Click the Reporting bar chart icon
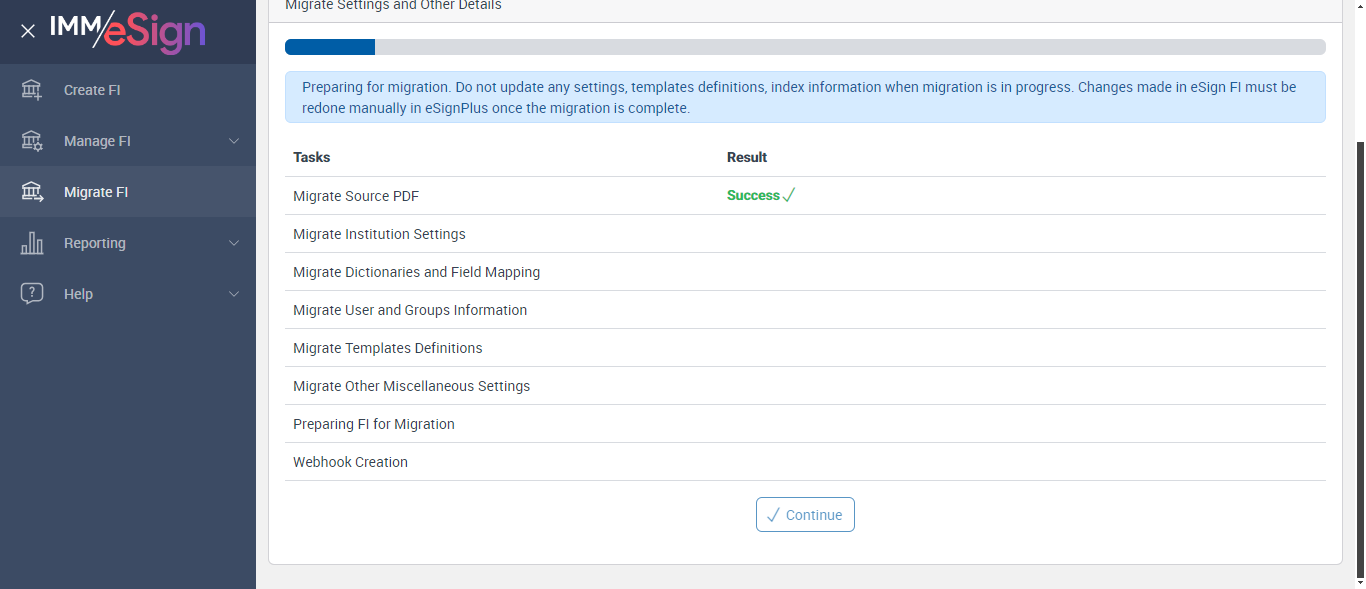Image resolution: width=1366 pixels, height=589 pixels. 32,243
